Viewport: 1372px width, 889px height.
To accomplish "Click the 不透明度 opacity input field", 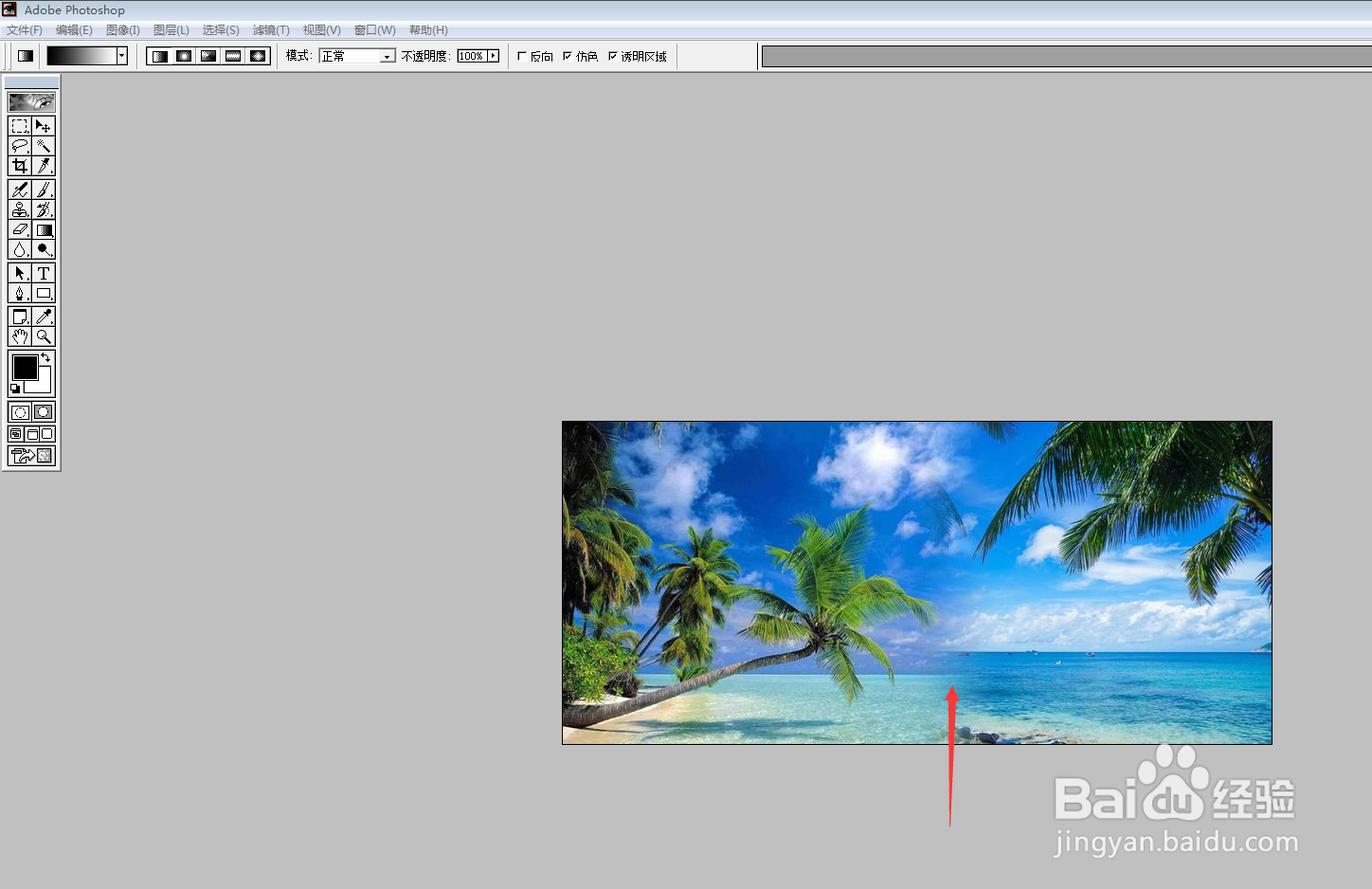I will 471,56.
